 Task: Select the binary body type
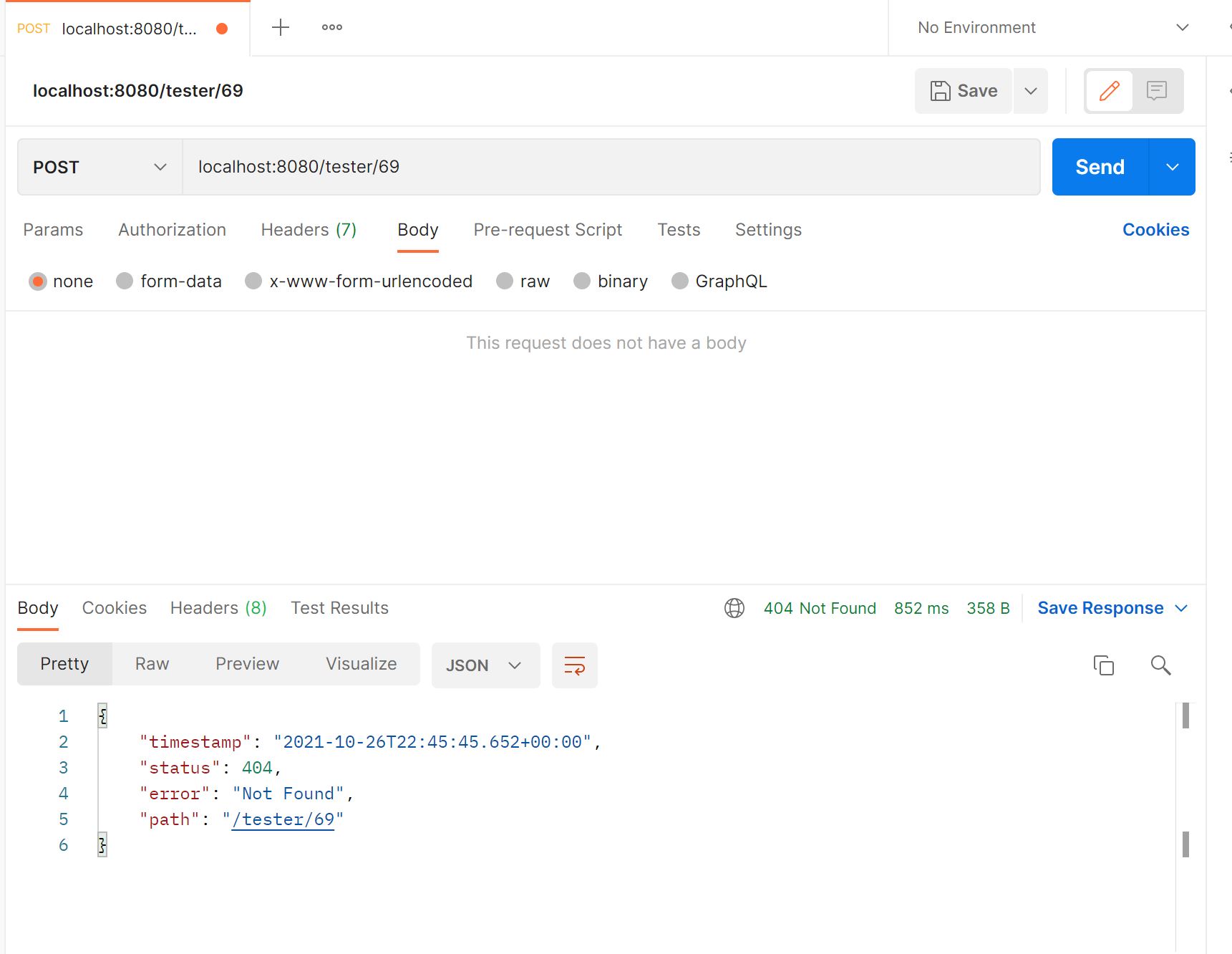611,281
